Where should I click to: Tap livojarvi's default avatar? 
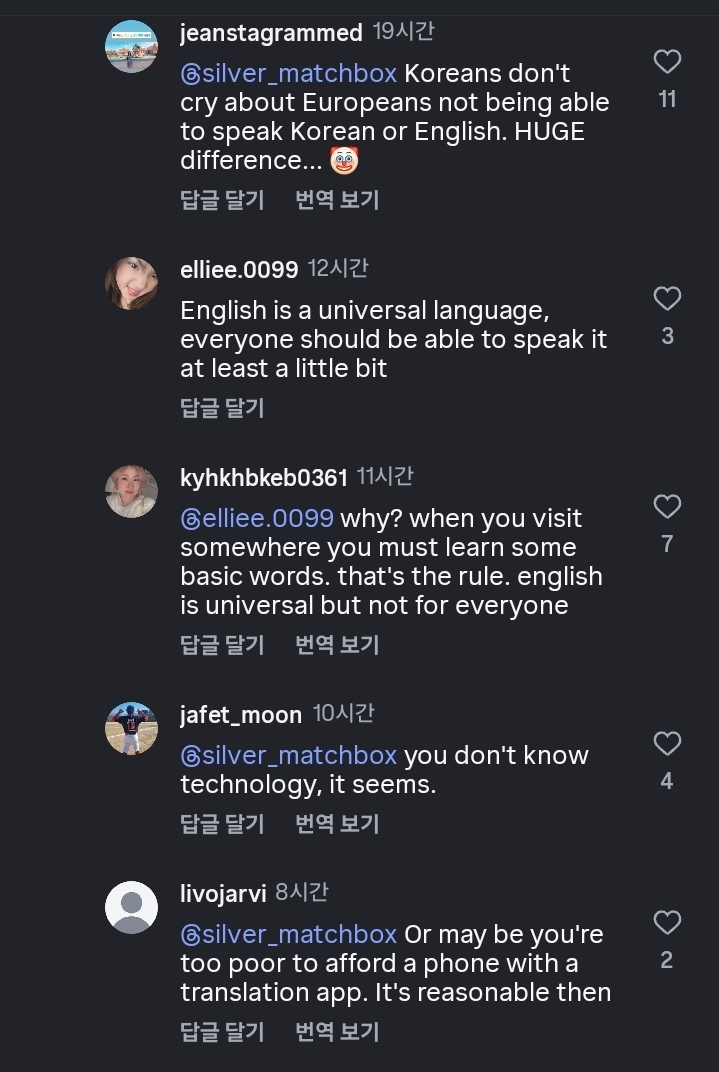pyautogui.click(x=131, y=907)
